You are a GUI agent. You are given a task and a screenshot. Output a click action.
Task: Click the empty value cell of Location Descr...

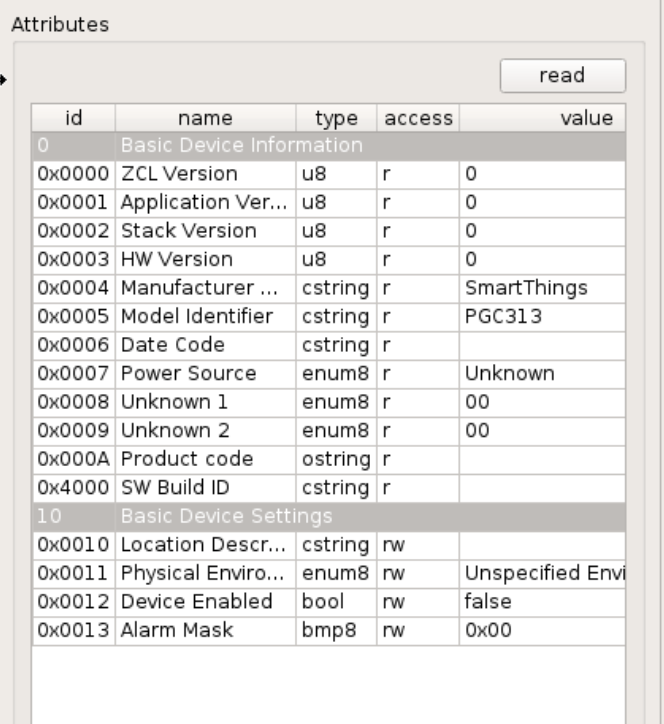click(x=543, y=545)
